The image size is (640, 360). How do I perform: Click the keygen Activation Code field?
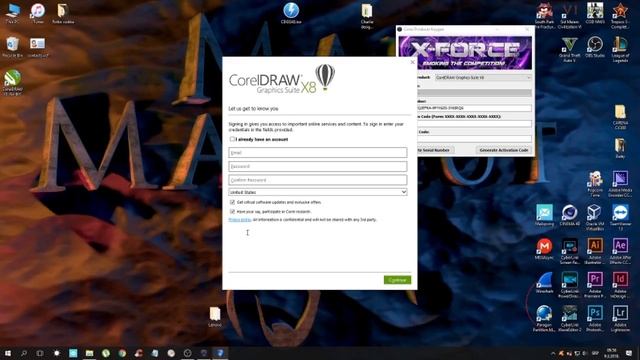point(474,139)
